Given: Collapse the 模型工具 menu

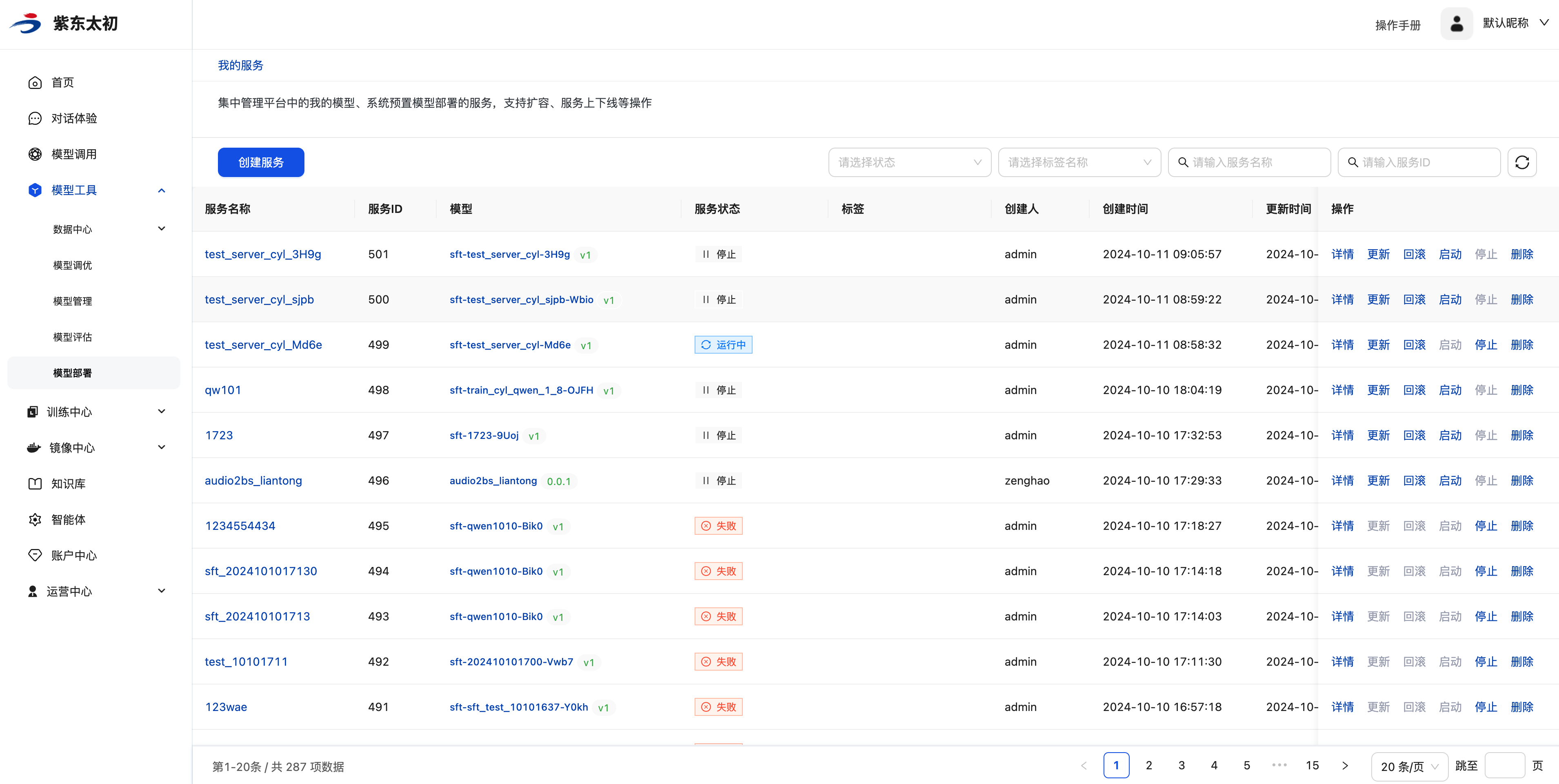Looking at the screenshot, I should (x=162, y=190).
